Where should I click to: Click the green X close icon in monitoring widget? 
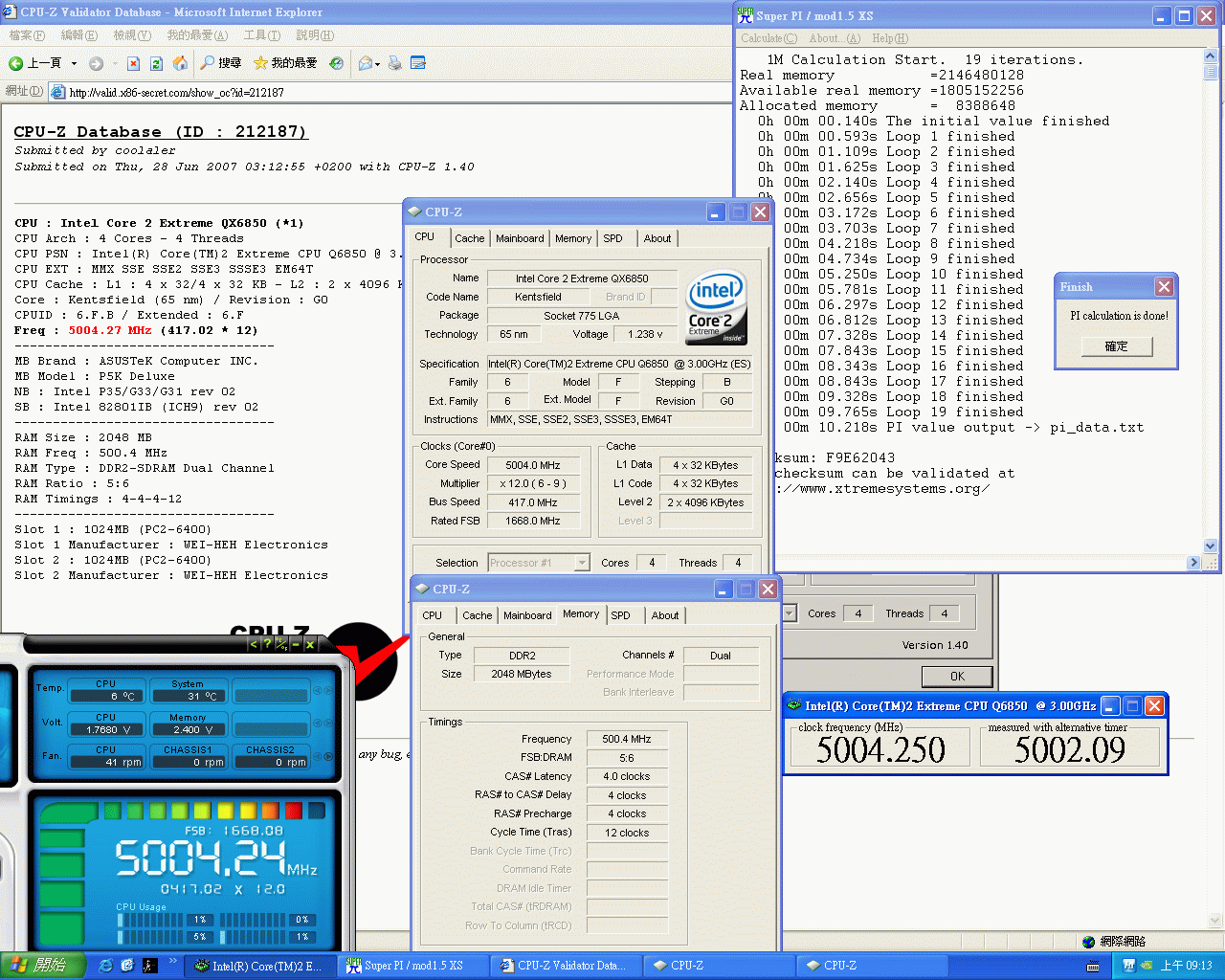(x=310, y=644)
